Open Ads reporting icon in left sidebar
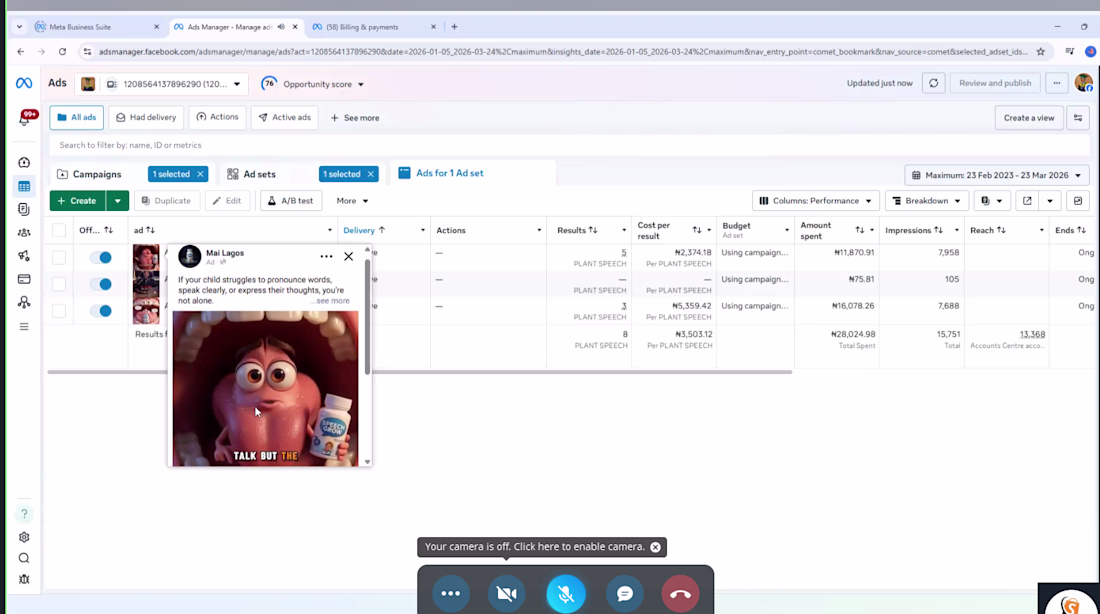Image resolution: width=1100 pixels, height=614 pixels. [x=24, y=209]
